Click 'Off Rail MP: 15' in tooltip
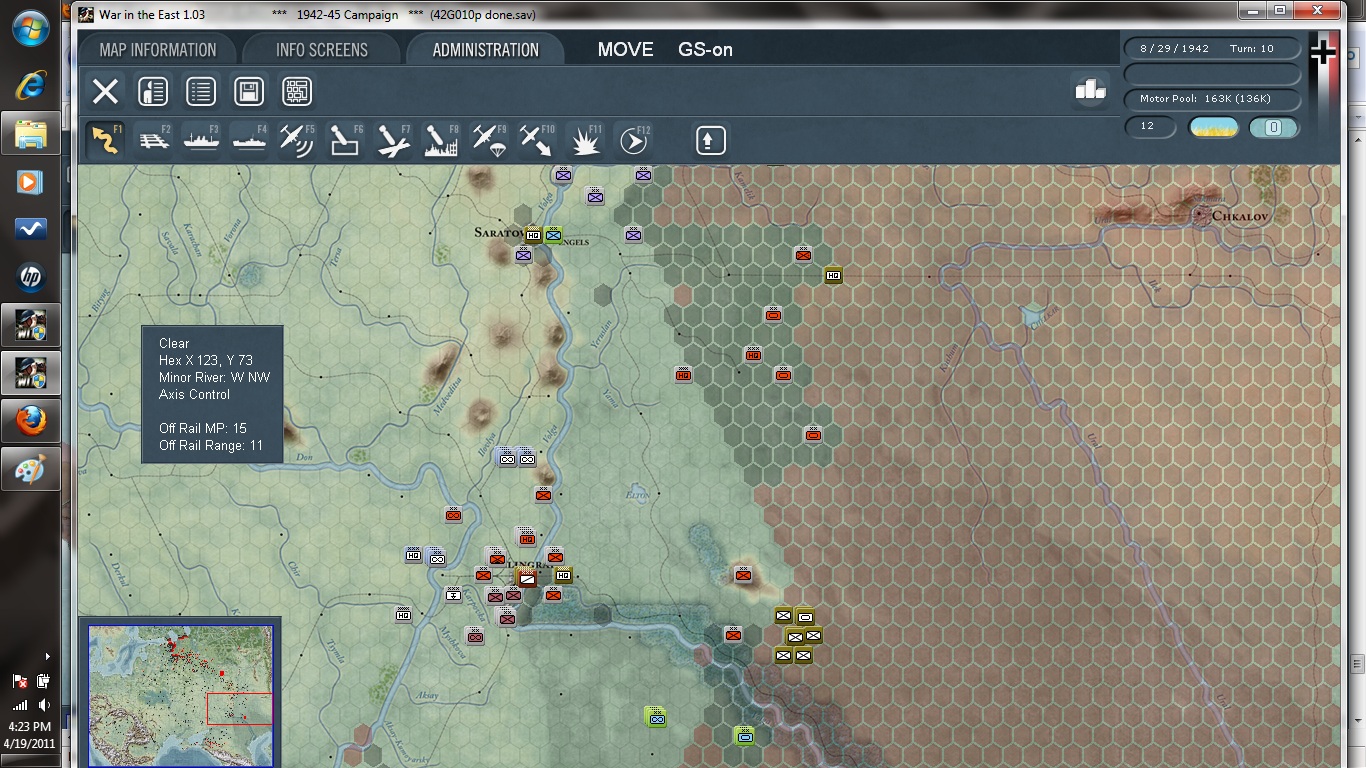The width and height of the screenshot is (1366, 768). click(203, 428)
